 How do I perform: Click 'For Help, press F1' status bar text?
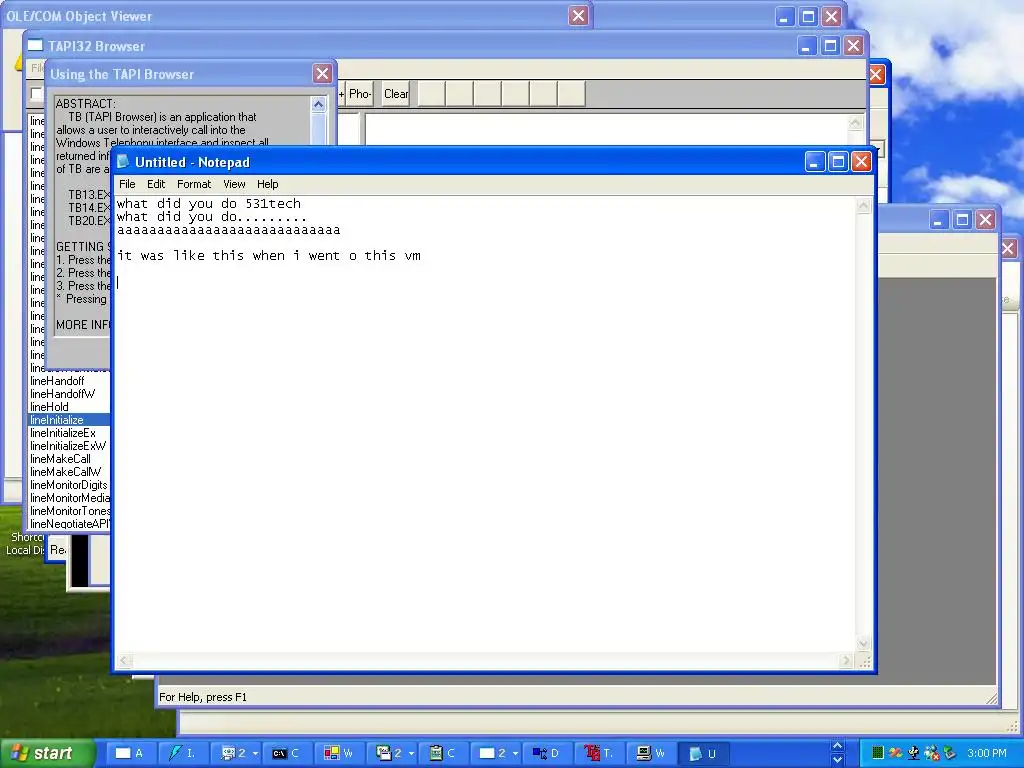203,697
